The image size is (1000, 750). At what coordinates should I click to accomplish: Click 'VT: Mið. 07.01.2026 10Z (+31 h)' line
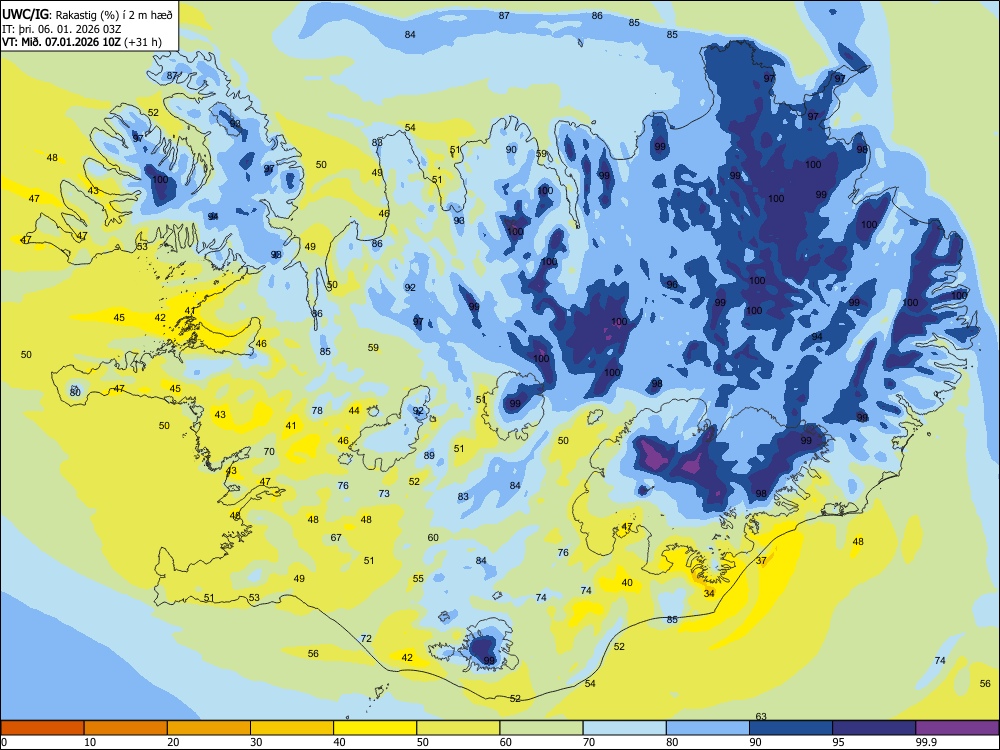(82, 43)
